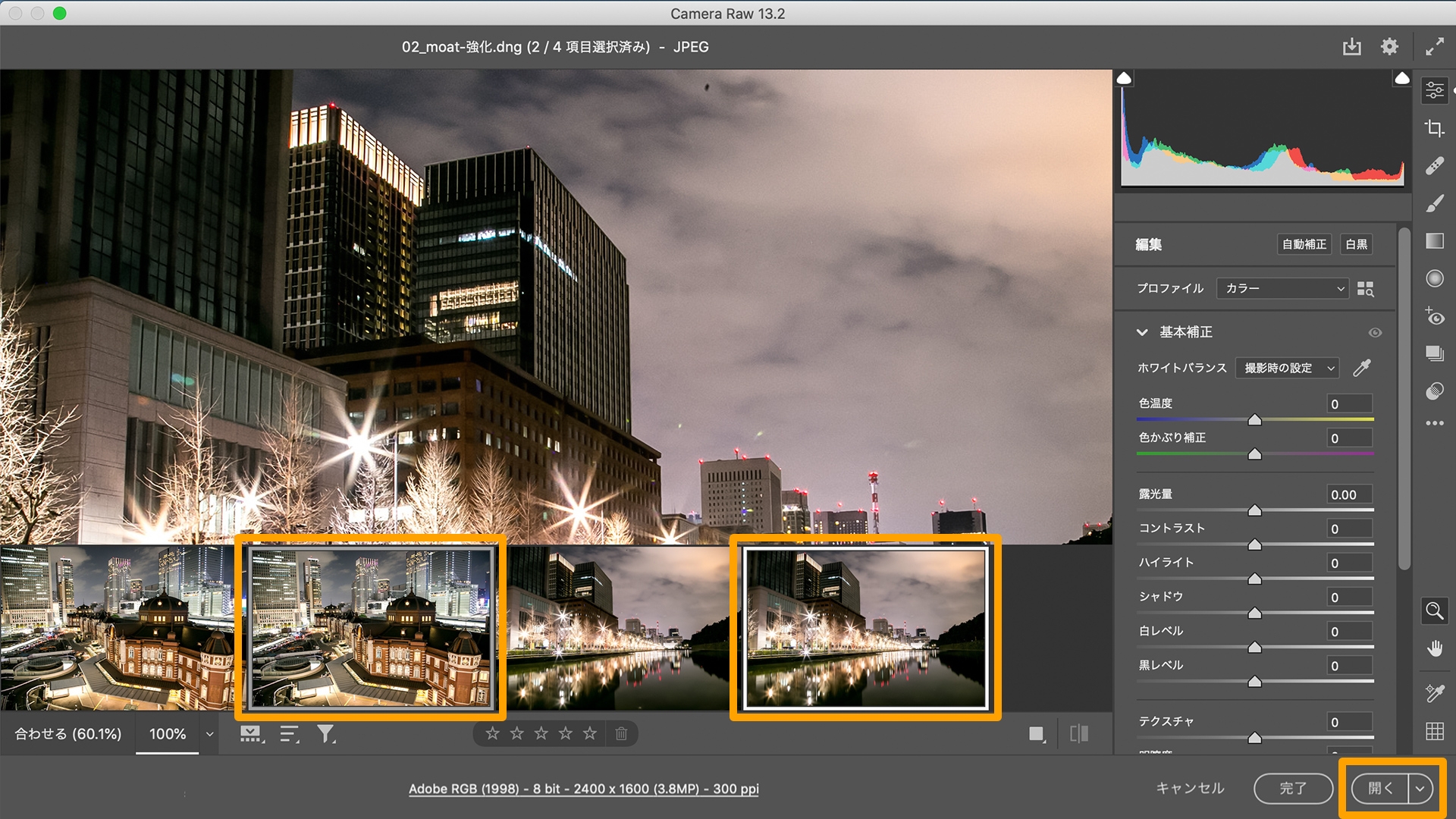Select the Crop tool icon
Screen dimensions: 1456x819
coord(1434,128)
